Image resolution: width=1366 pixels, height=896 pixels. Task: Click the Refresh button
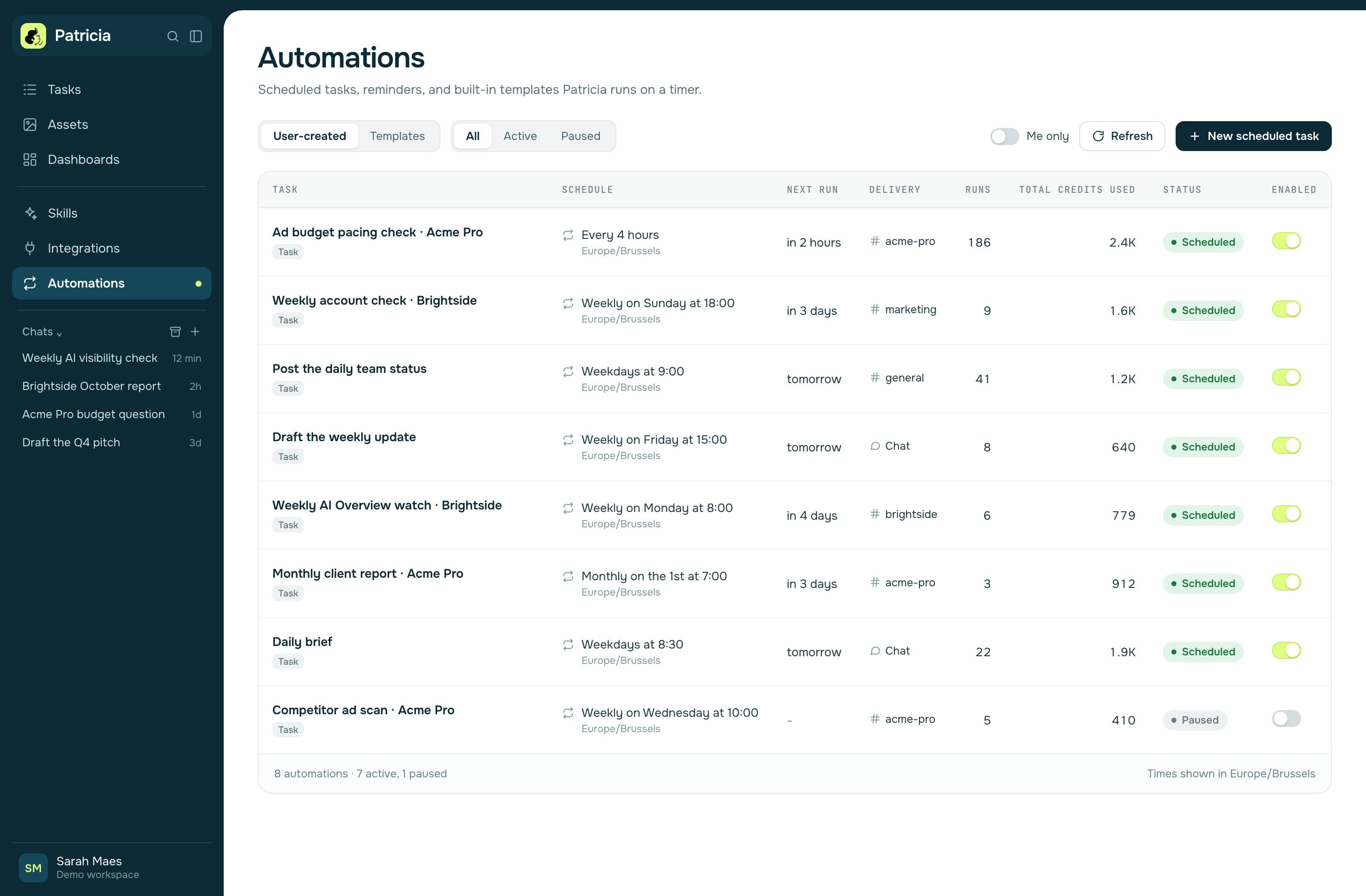click(x=1122, y=136)
